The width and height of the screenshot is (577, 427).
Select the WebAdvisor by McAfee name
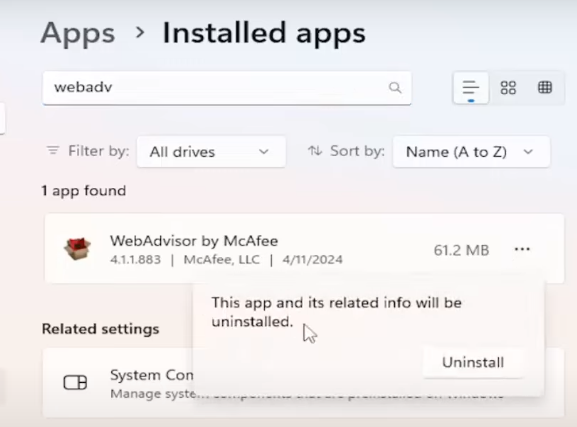coord(194,241)
